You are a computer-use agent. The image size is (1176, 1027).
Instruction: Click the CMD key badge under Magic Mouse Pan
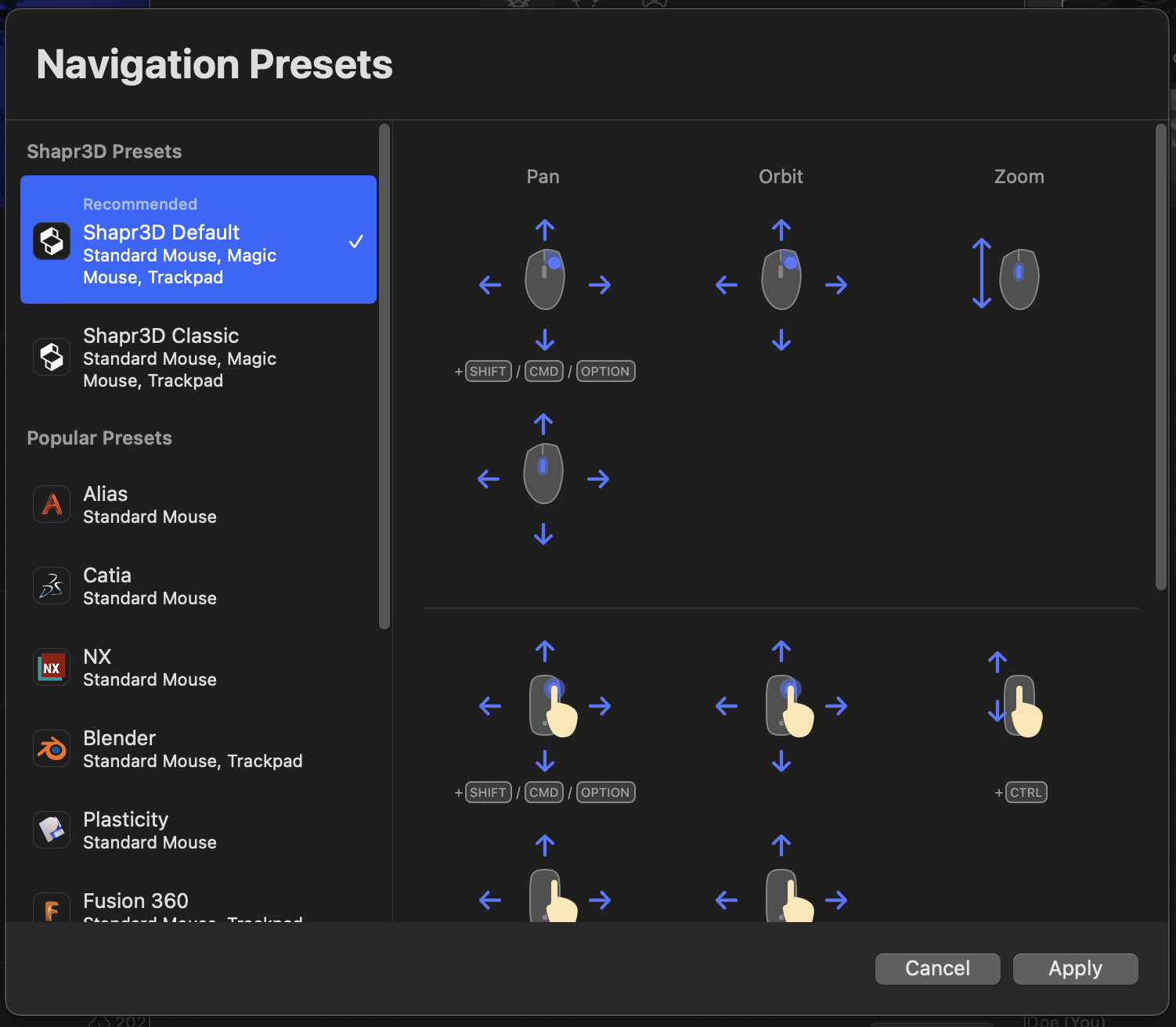pyautogui.click(x=544, y=792)
